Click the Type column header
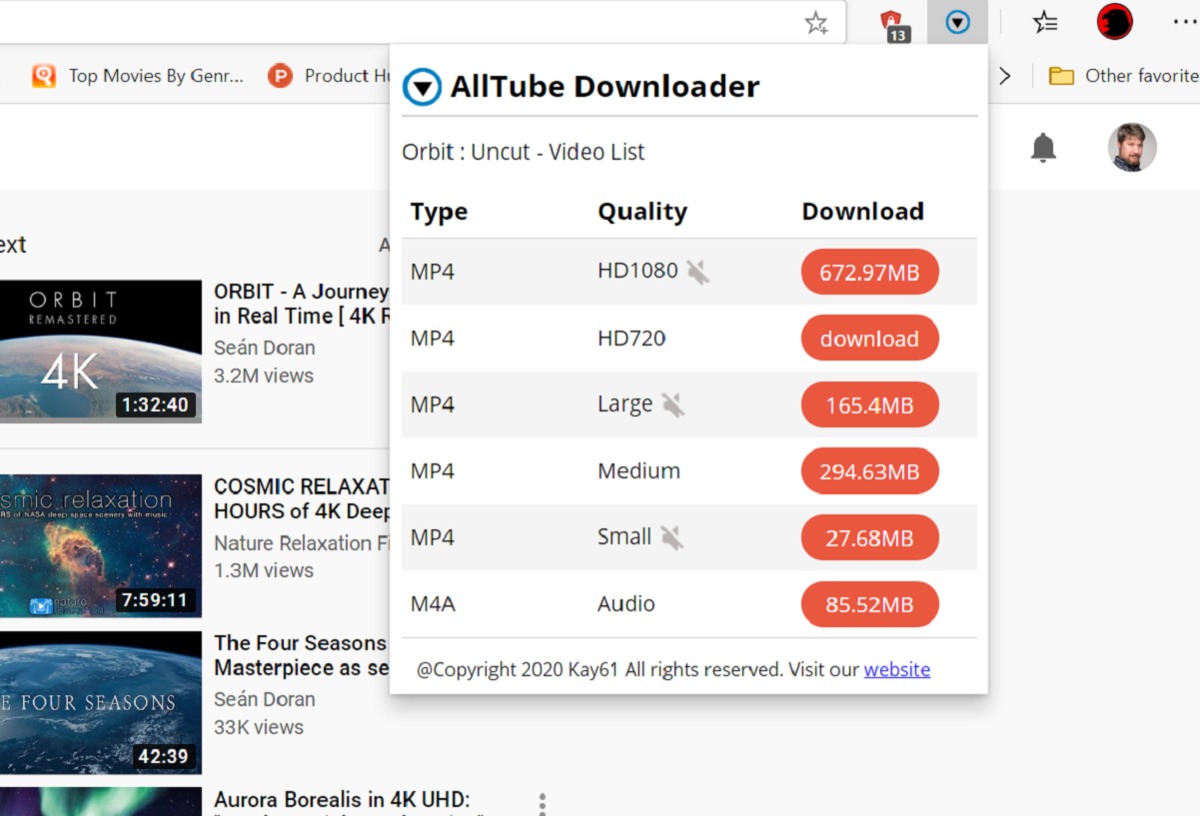 pyautogui.click(x=438, y=212)
